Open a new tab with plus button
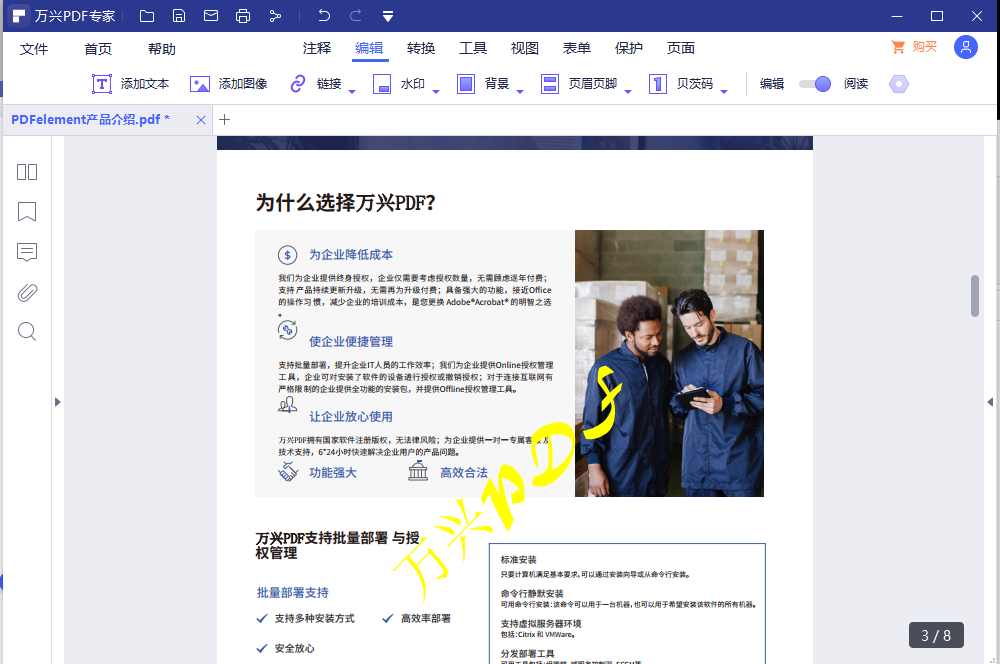The width and height of the screenshot is (1000, 664). [x=225, y=120]
